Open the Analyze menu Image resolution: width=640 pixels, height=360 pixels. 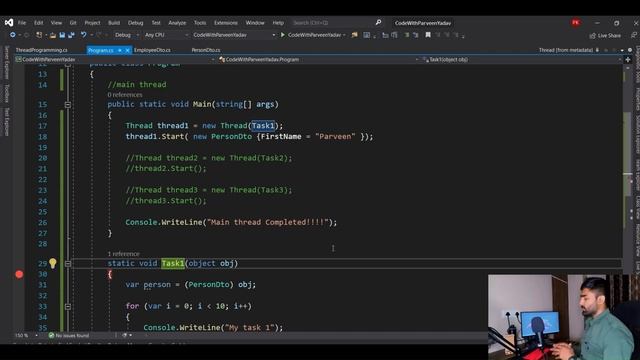click(177, 23)
